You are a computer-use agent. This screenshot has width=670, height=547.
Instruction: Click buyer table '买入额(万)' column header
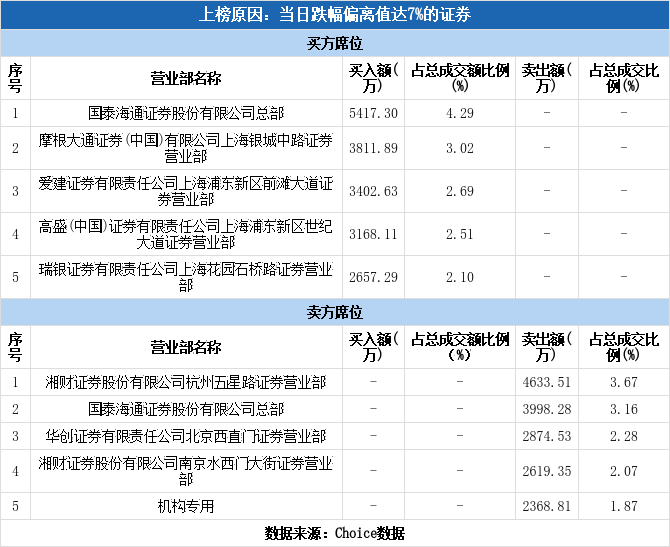373,78
